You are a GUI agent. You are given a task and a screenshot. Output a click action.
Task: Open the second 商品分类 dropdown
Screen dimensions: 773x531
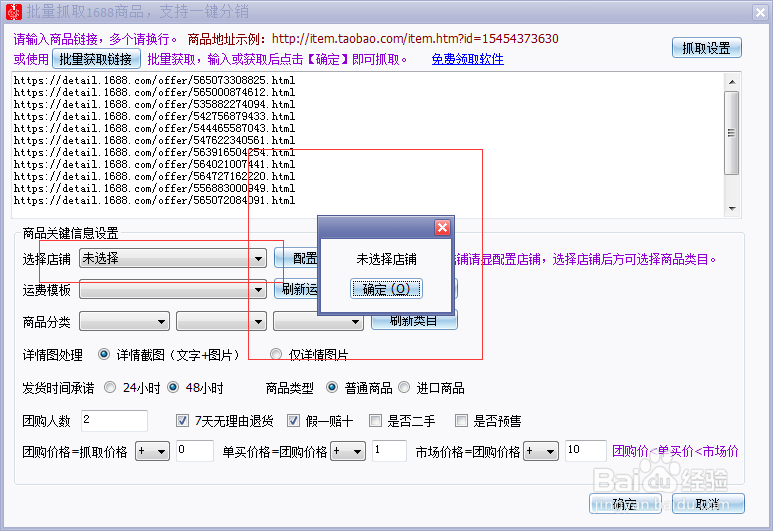coord(221,321)
